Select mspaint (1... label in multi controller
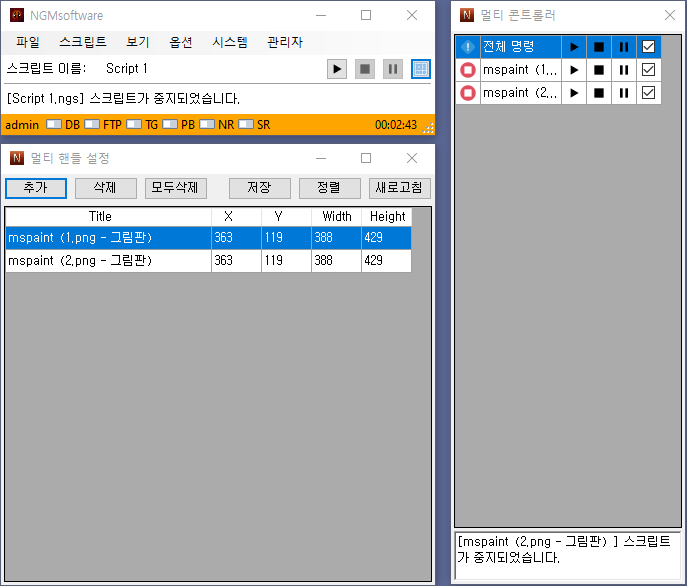687x586 pixels. [x=521, y=70]
